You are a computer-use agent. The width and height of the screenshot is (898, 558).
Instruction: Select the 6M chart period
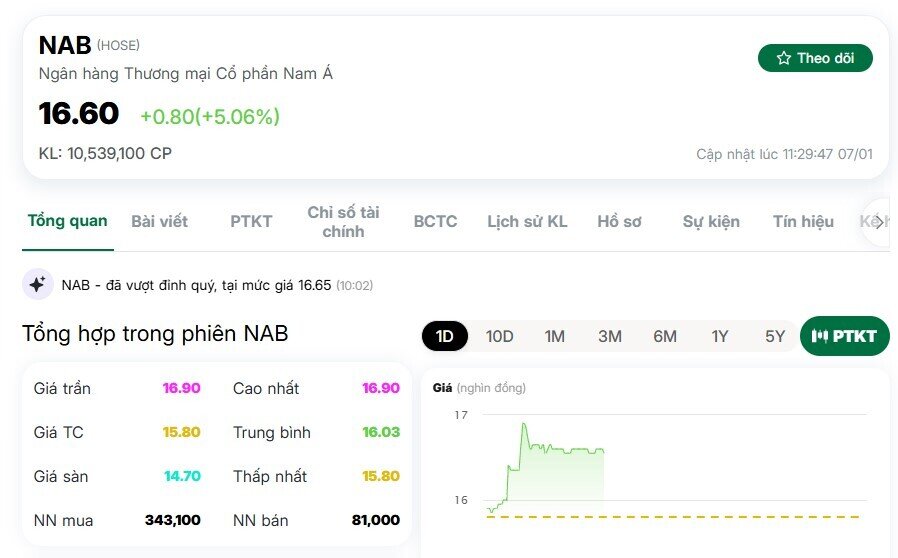click(x=665, y=336)
